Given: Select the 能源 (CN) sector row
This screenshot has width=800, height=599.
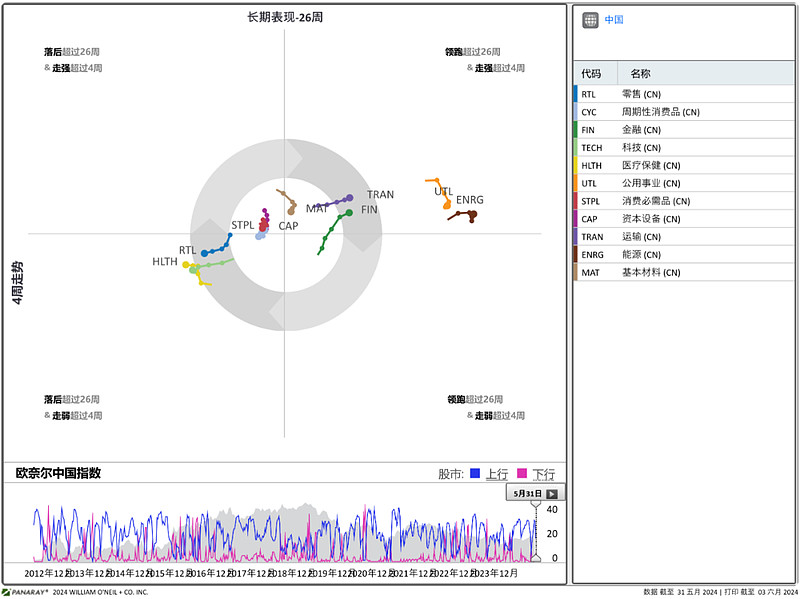Looking at the screenshot, I should click(x=641, y=255).
